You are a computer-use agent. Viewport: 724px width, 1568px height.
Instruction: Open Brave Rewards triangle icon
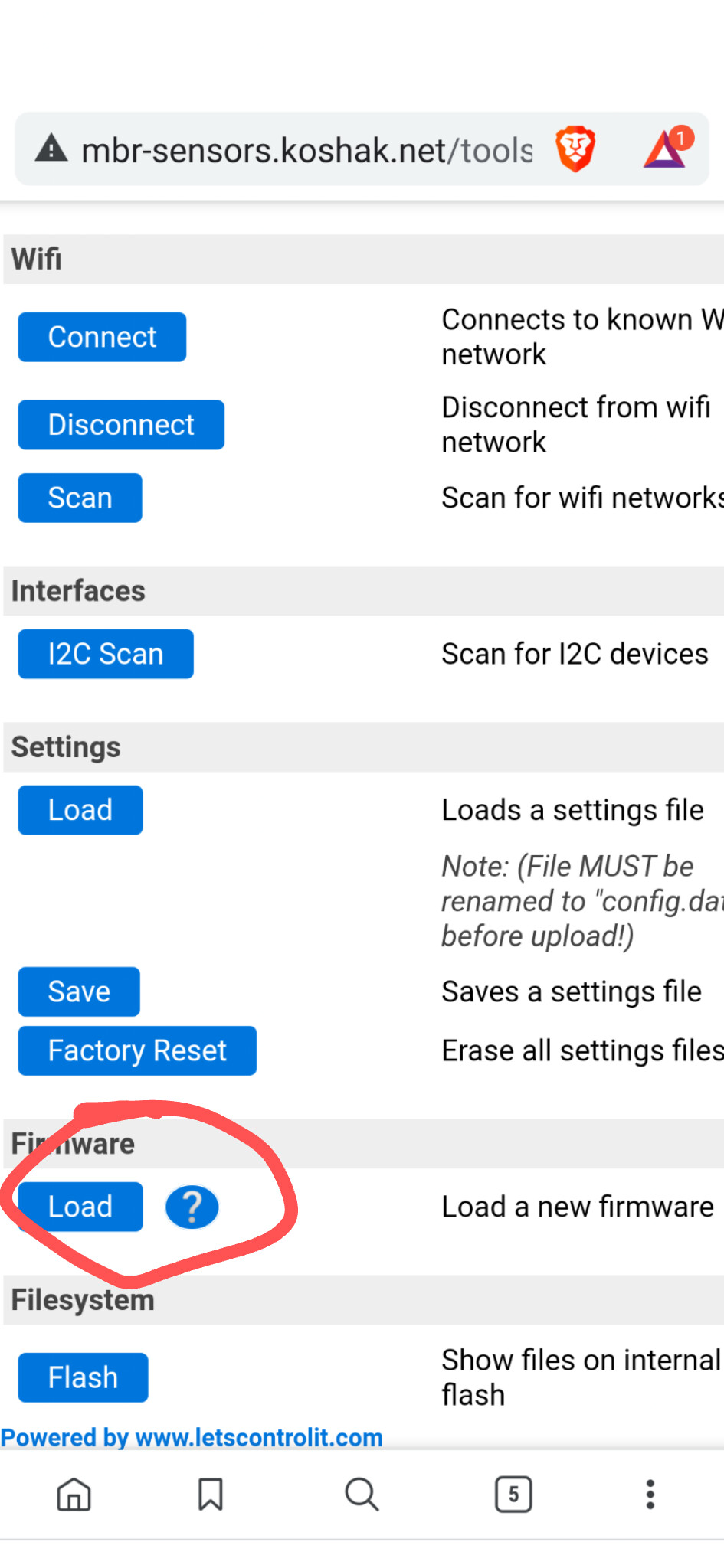click(x=665, y=149)
